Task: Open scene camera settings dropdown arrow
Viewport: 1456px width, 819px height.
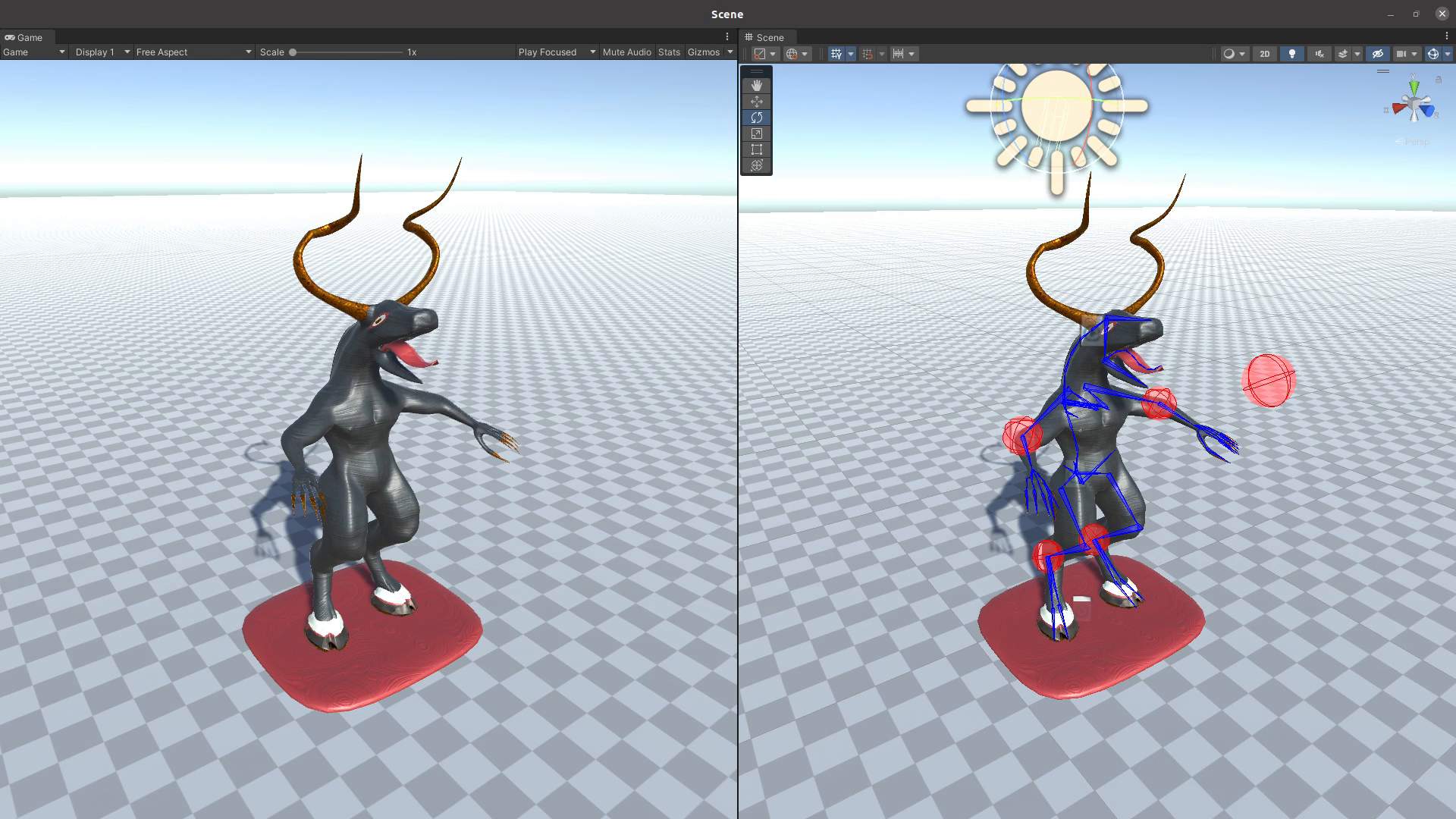Action: (1414, 54)
